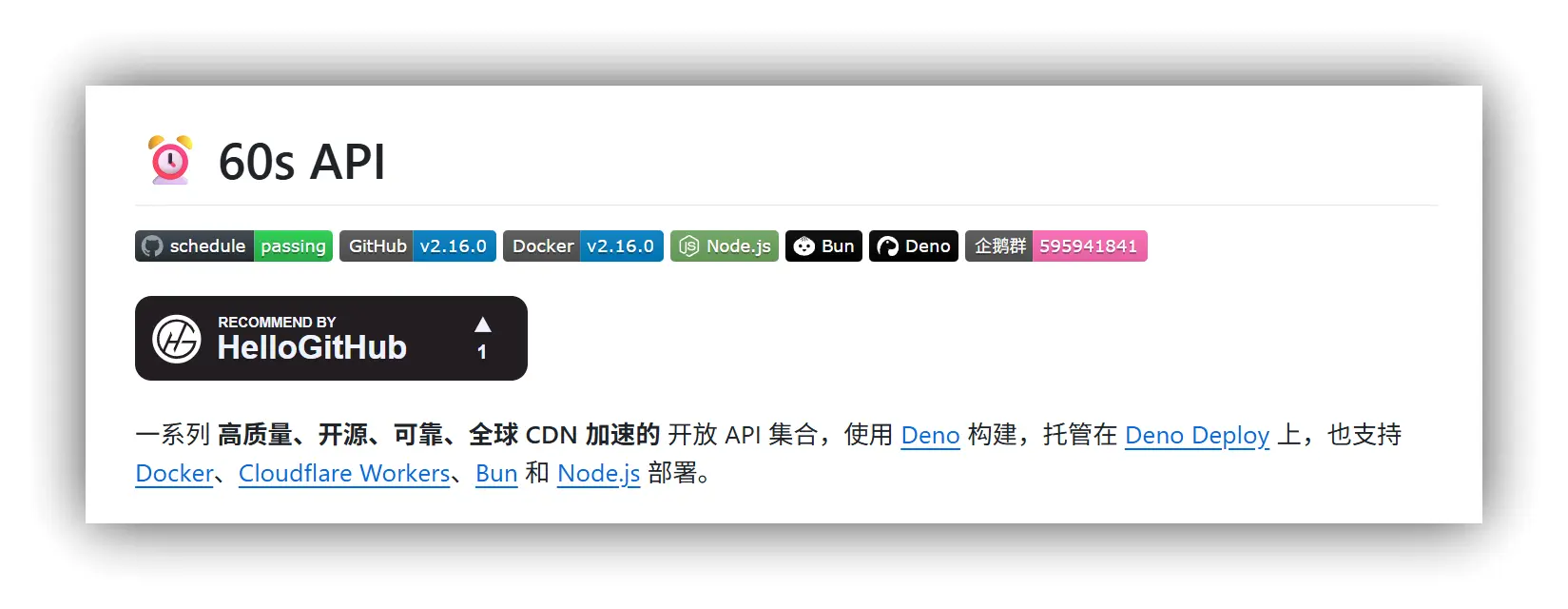Follow the Deno link after 使用
1568x609 pixels.
(930, 435)
